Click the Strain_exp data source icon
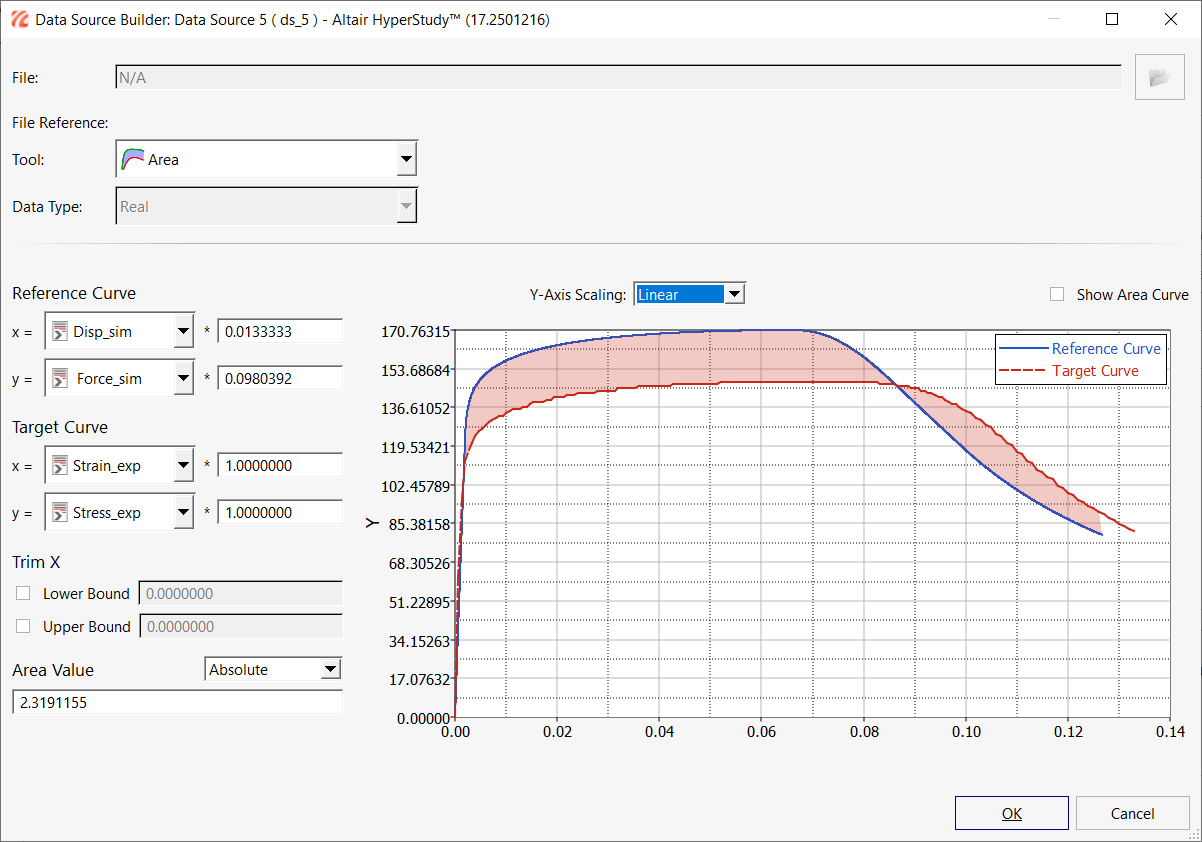The image size is (1202, 842). click(x=60, y=466)
